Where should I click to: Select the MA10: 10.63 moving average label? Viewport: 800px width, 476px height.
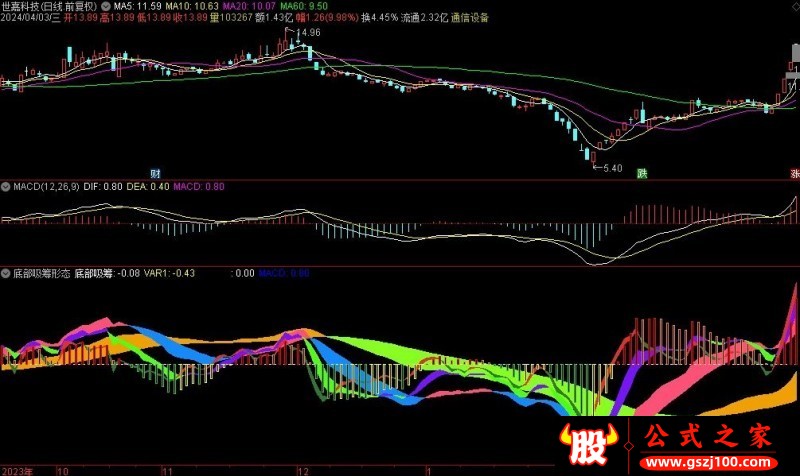[190, 6]
